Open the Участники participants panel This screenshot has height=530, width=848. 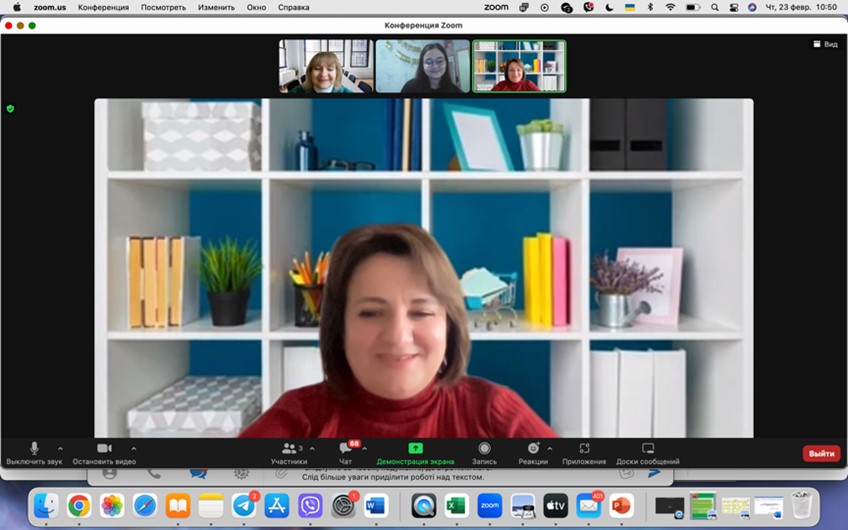tap(289, 453)
